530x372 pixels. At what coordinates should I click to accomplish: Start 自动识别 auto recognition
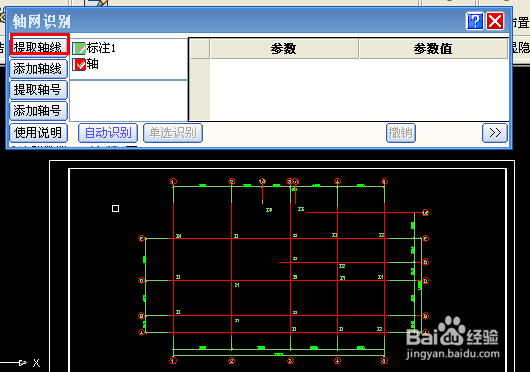click(108, 133)
